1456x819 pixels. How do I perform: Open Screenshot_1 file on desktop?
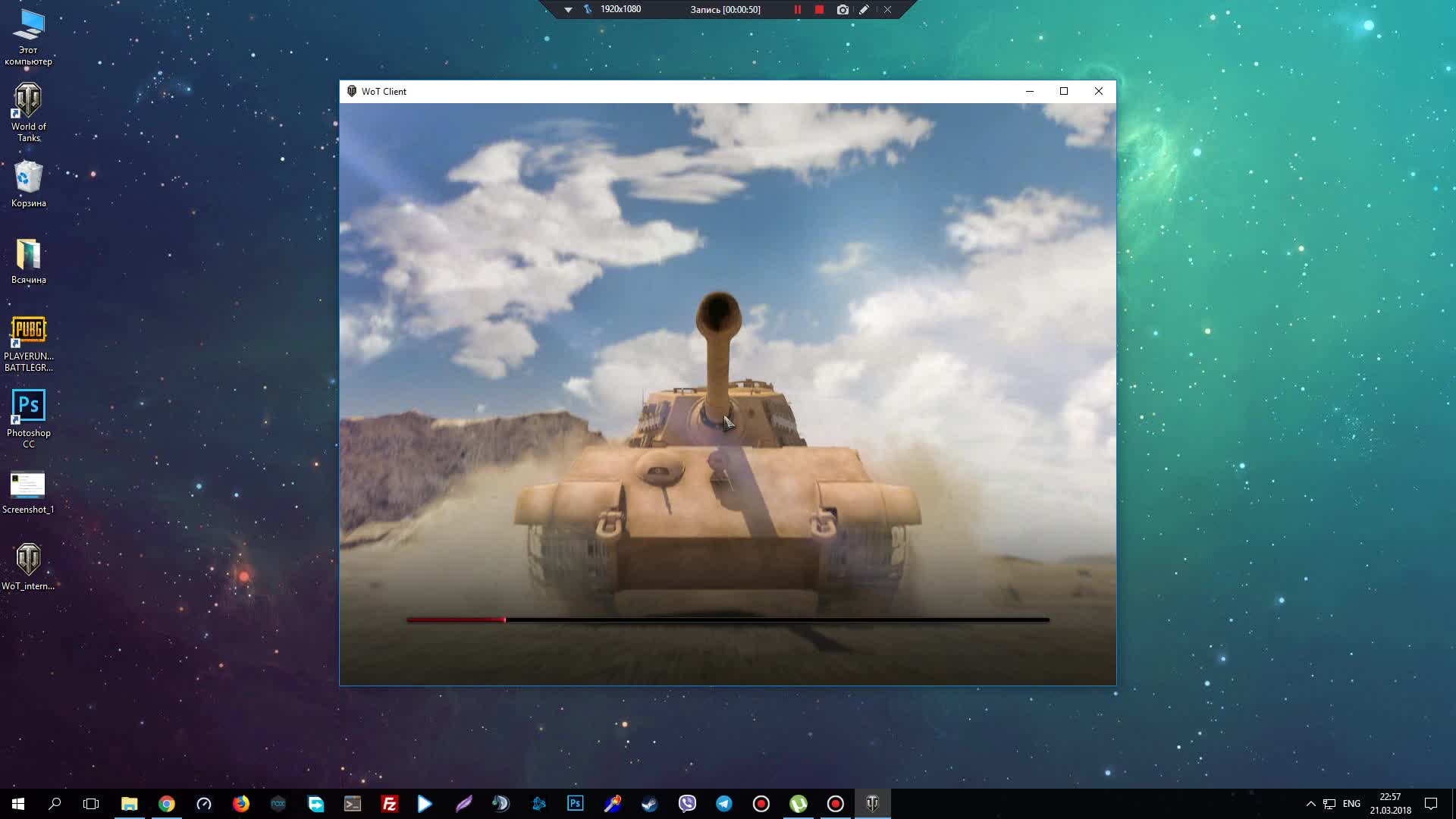pos(28,493)
